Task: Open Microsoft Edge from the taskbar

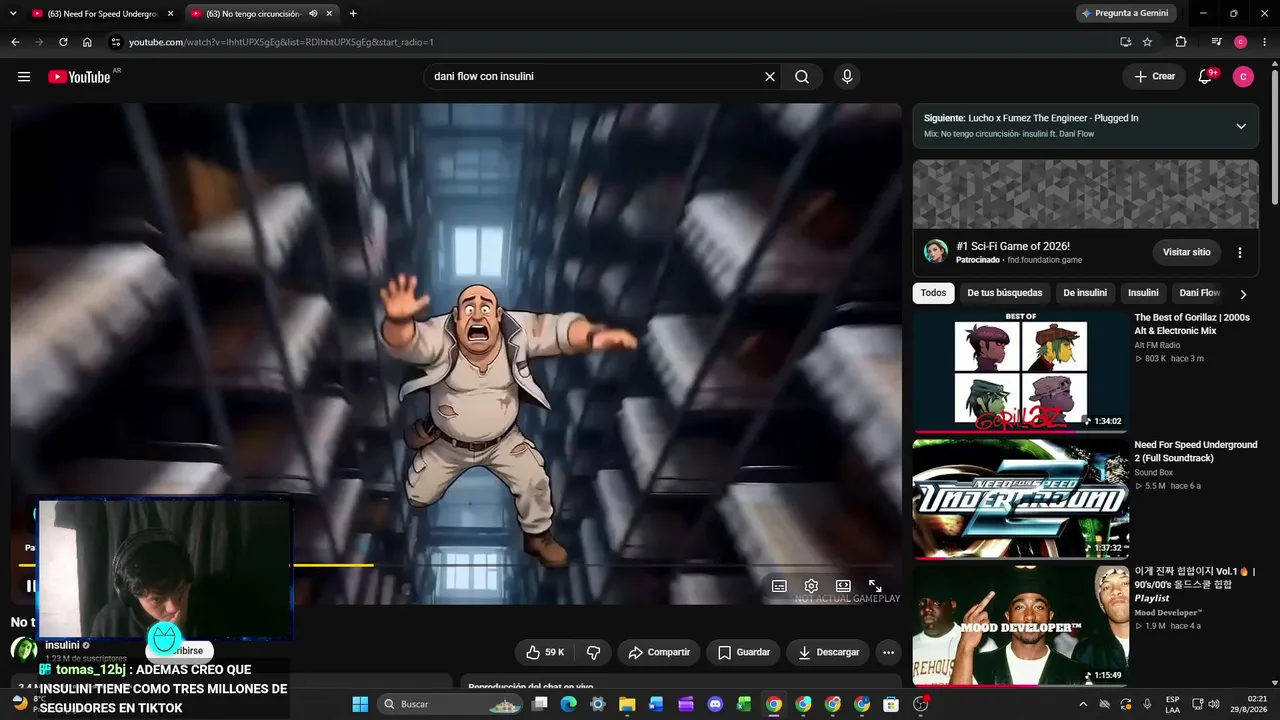Action: 568,704
